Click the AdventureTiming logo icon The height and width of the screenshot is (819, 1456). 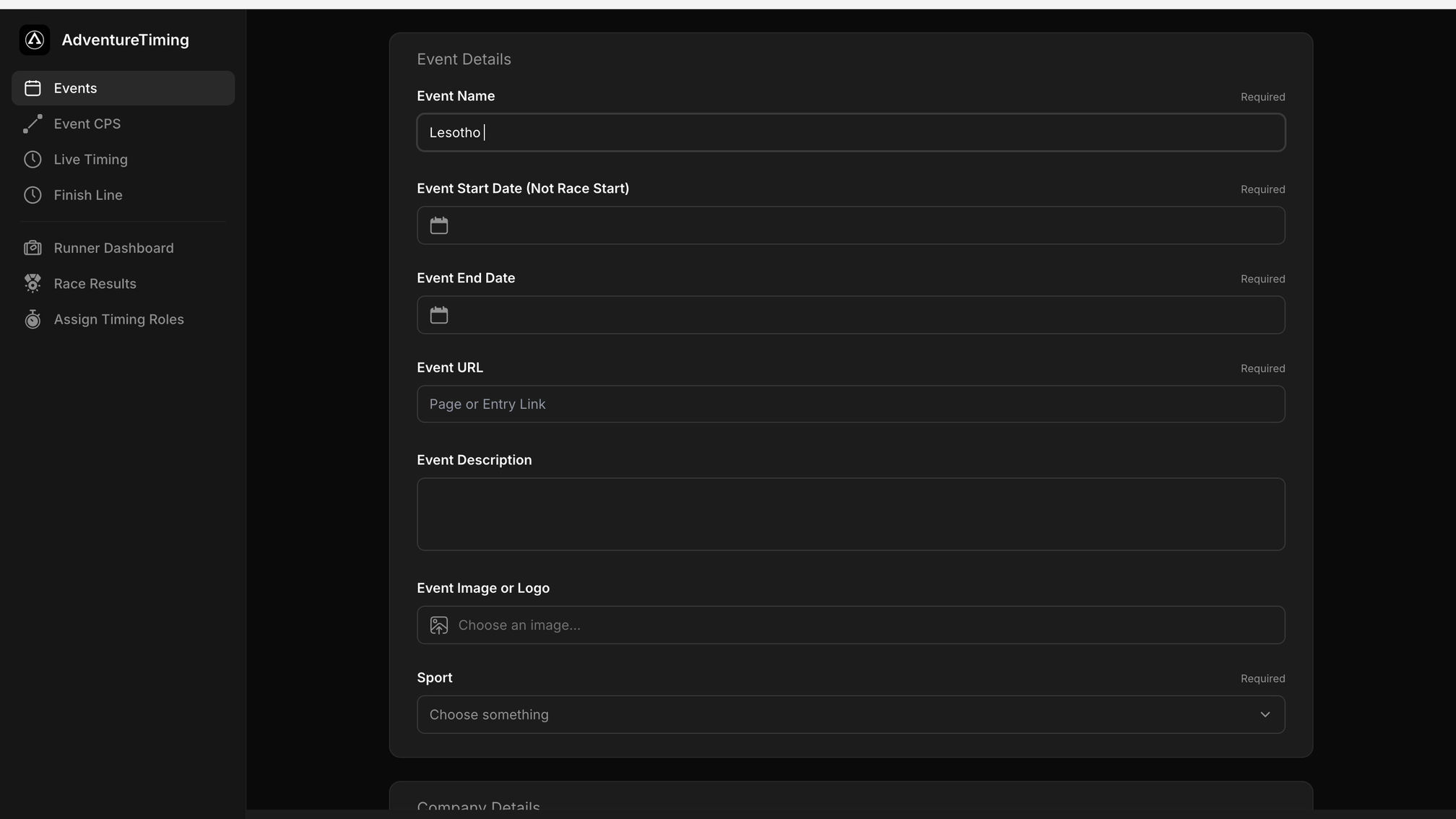pos(35,40)
